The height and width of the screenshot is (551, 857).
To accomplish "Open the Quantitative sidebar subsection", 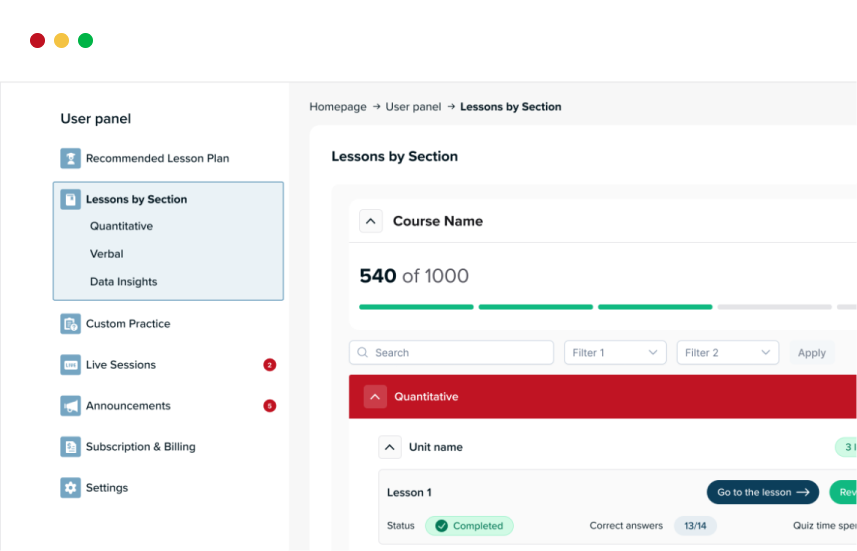I will (x=121, y=226).
